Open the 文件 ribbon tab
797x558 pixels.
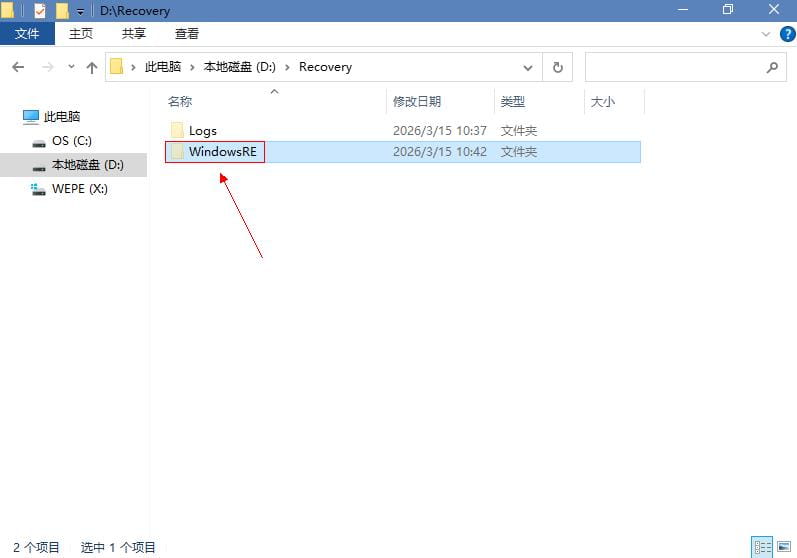pyautogui.click(x=27, y=34)
